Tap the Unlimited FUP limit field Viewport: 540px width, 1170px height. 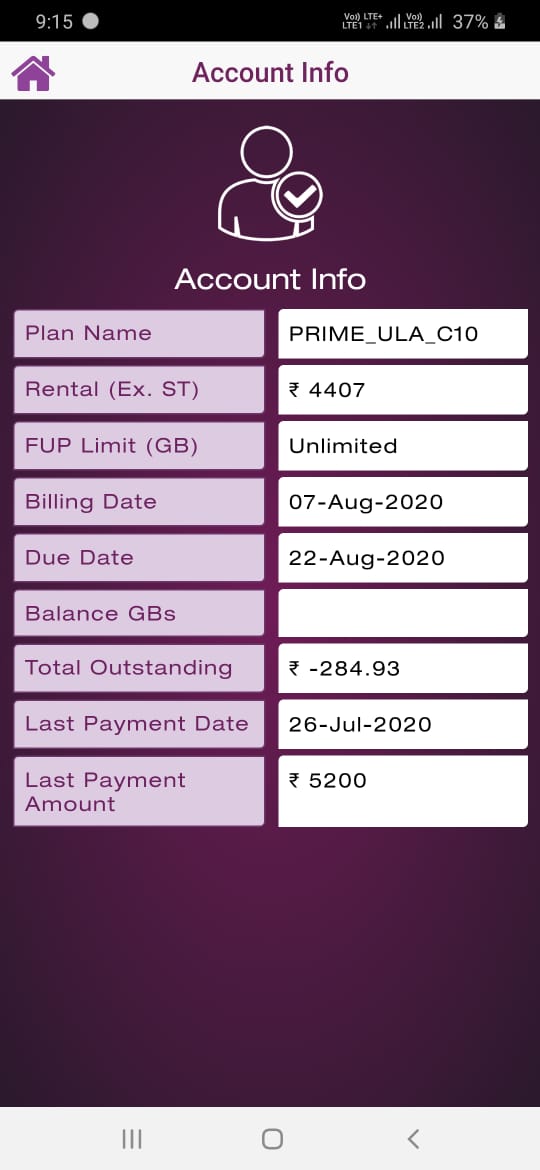coord(403,445)
